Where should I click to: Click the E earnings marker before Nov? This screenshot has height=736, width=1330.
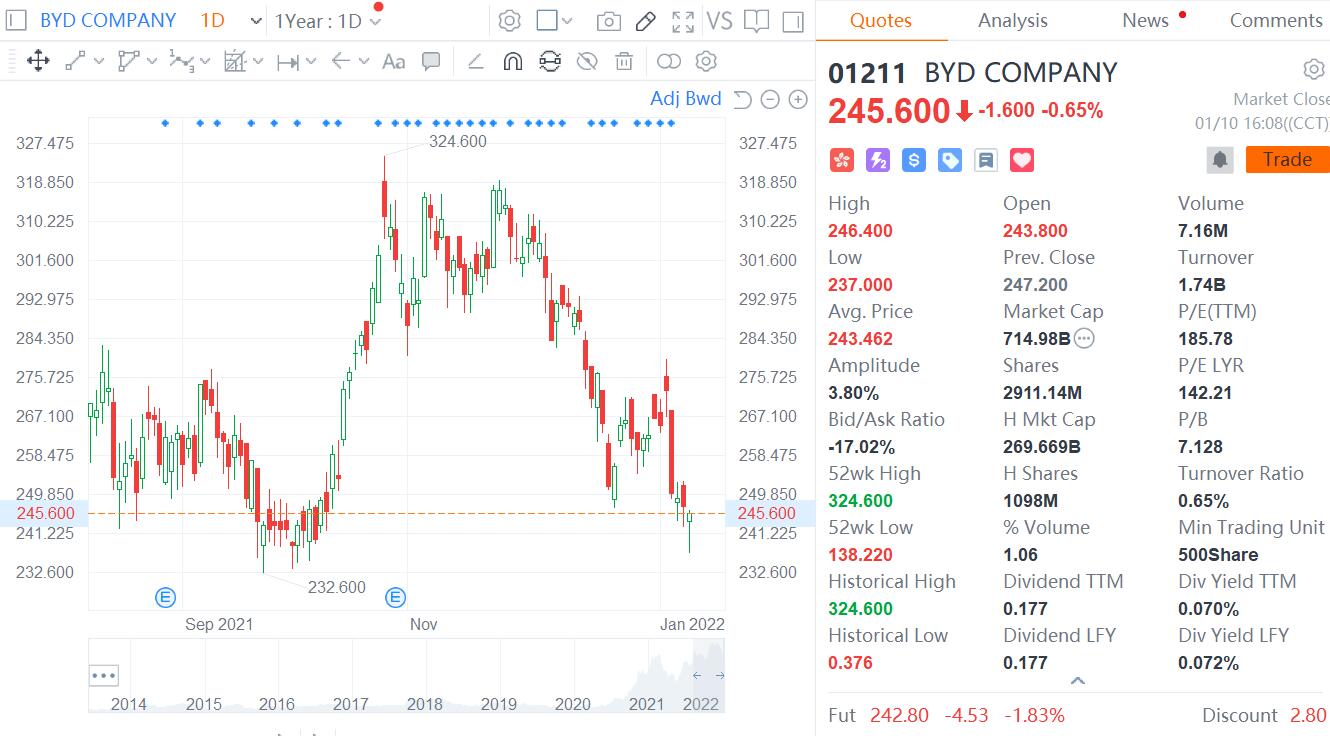(395, 598)
